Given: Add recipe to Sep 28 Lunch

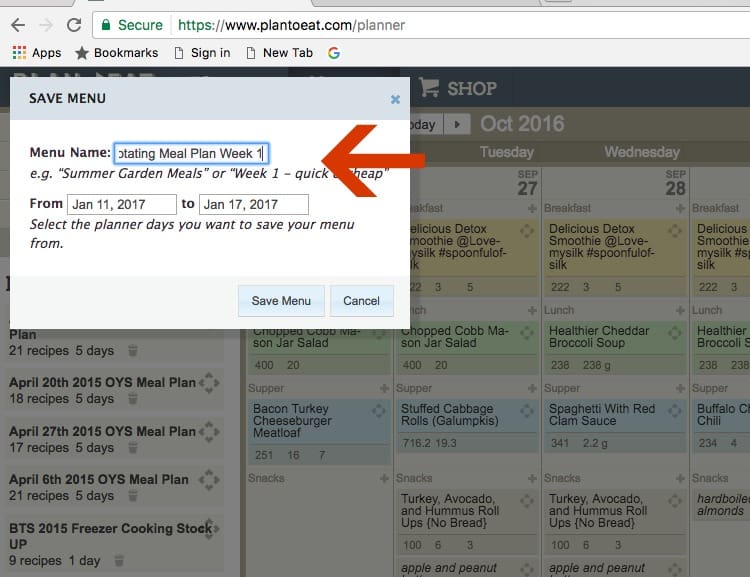Looking at the screenshot, I should (680, 311).
